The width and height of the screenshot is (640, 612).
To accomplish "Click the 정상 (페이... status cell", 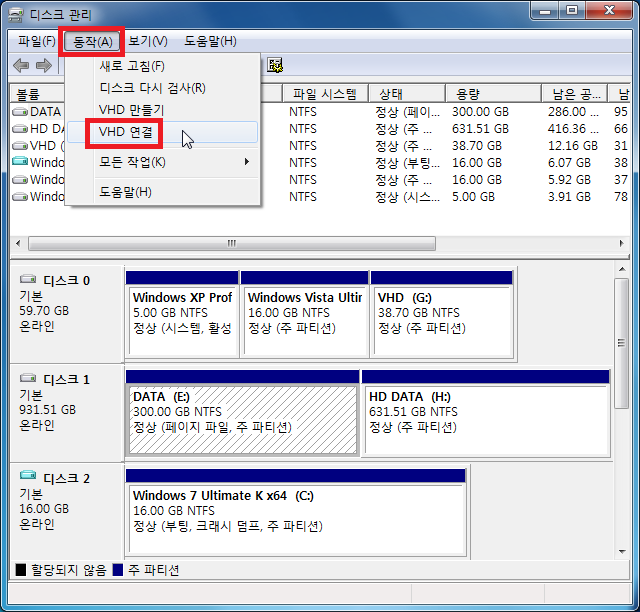I will (x=407, y=111).
